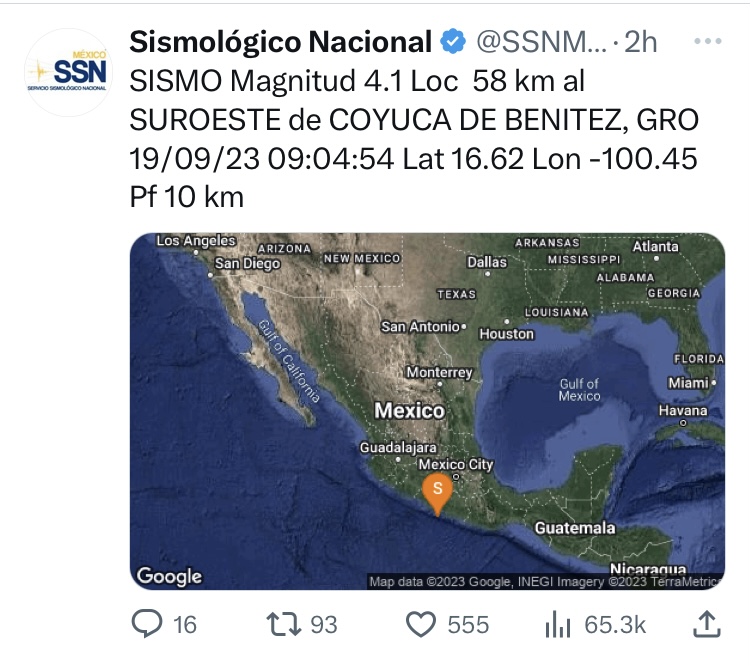750x666 pixels.
Task: Click the map data attribution text
Action: pyautogui.click(x=545, y=581)
